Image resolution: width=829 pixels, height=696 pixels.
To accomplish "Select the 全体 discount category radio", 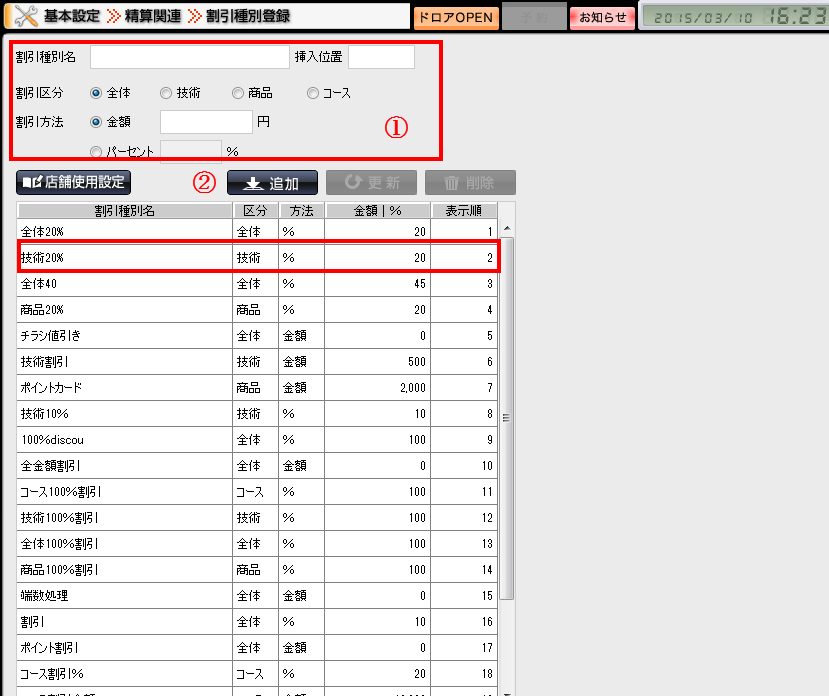I will coord(96,93).
